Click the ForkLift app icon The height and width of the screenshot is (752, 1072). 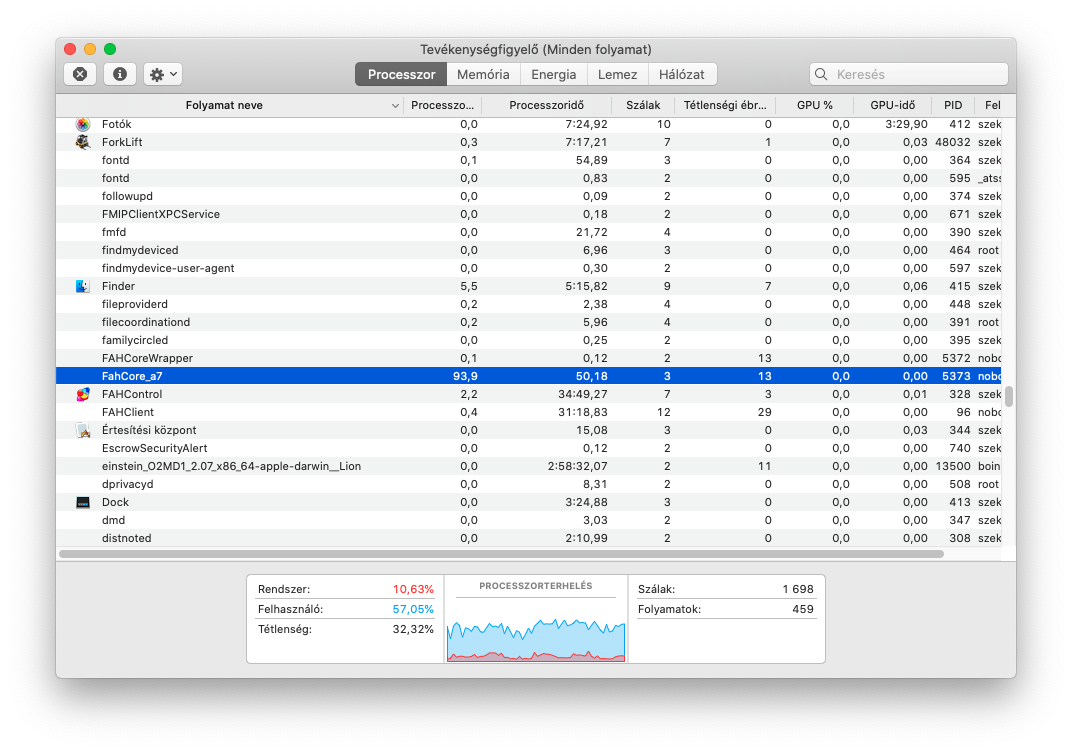83,142
